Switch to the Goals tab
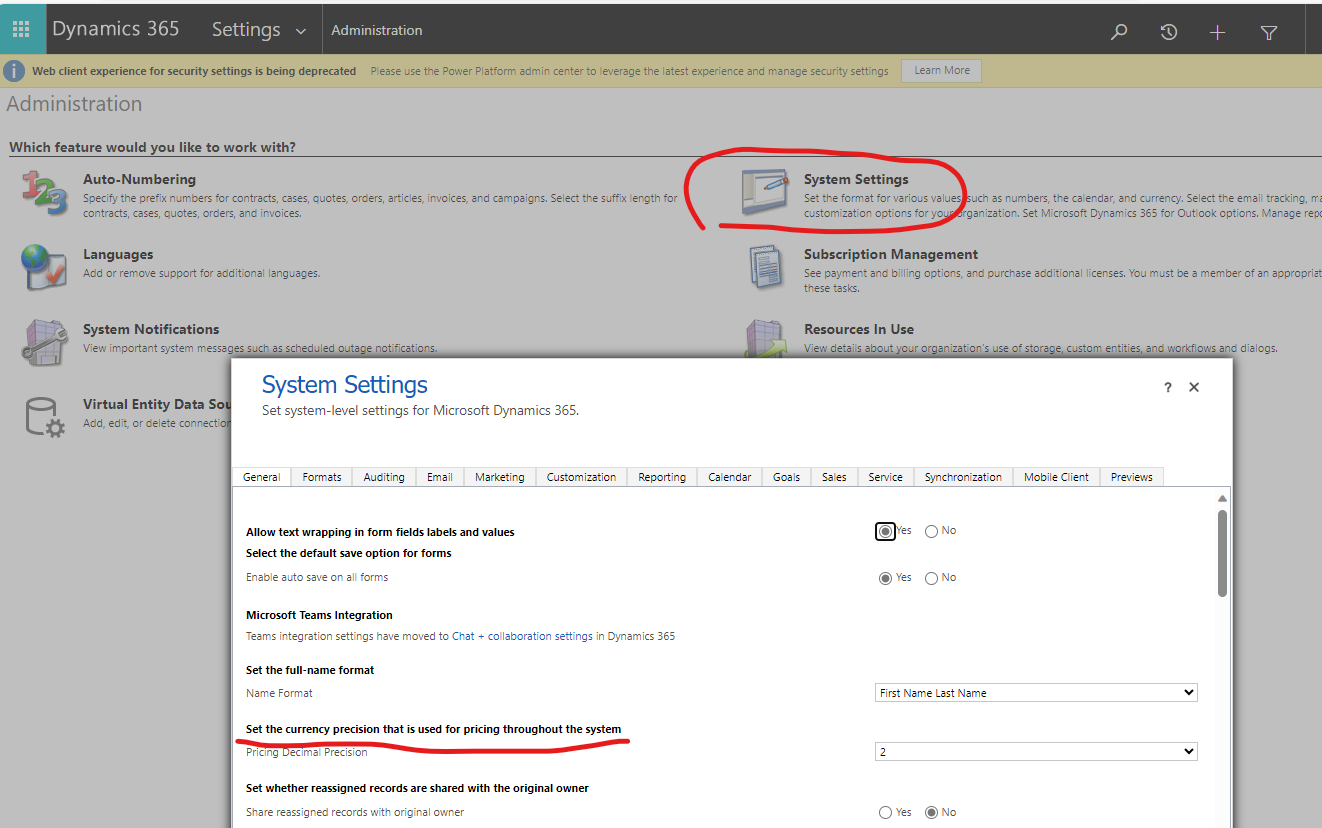Image resolution: width=1322 pixels, height=828 pixels. pos(787,477)
